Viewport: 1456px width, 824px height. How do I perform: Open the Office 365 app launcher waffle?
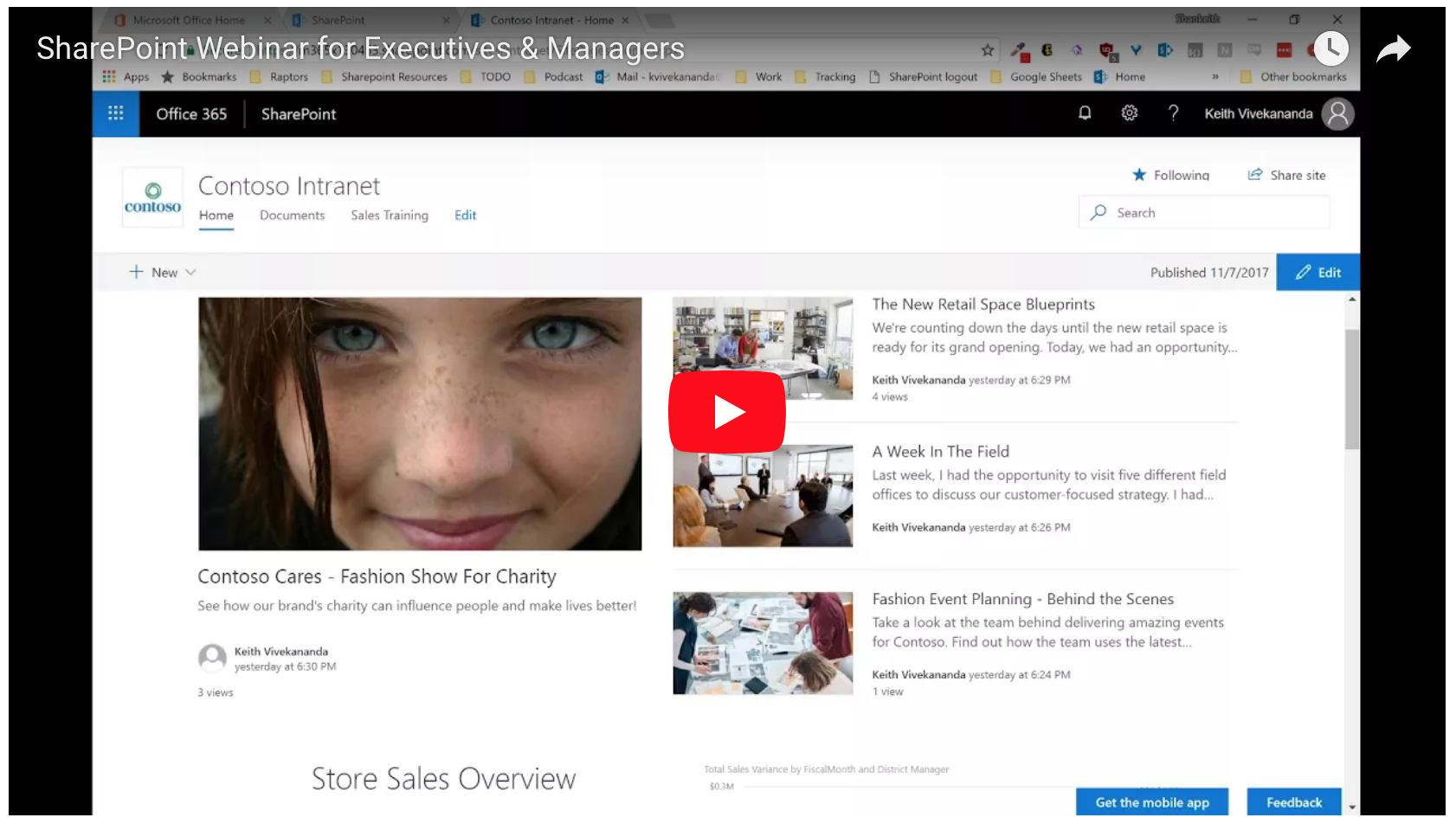coord(116,113)
